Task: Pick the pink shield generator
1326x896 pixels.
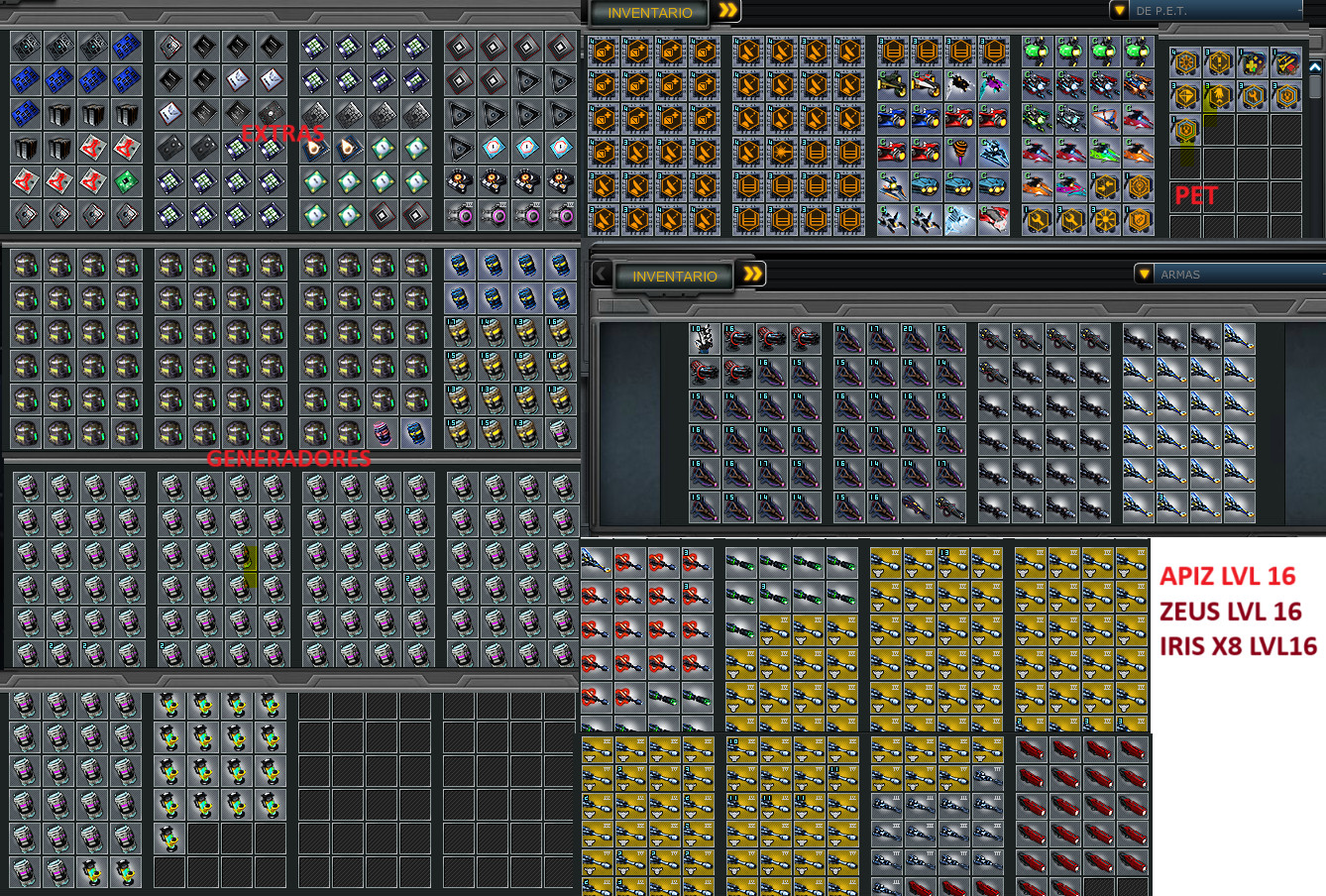Action: pos(383,433)
